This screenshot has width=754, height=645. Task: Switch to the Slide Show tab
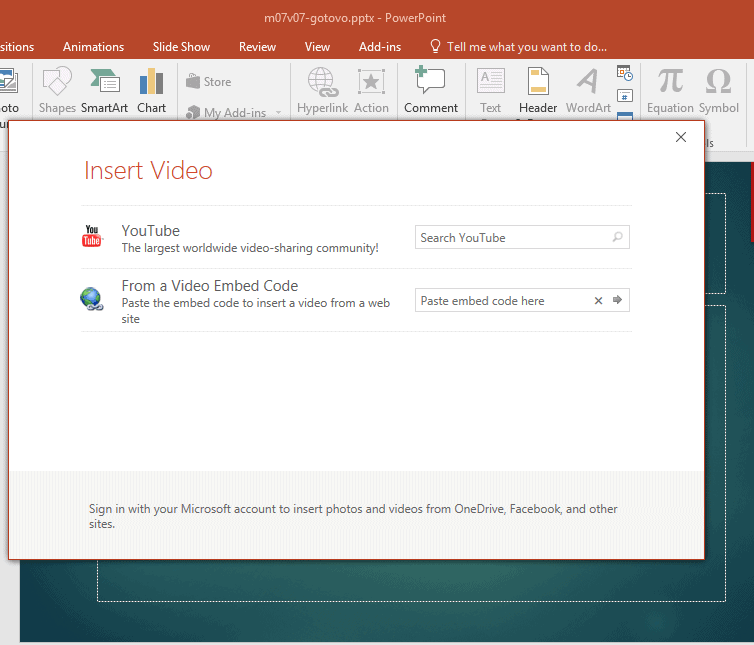pyautogui.click(x=181, y=47)
